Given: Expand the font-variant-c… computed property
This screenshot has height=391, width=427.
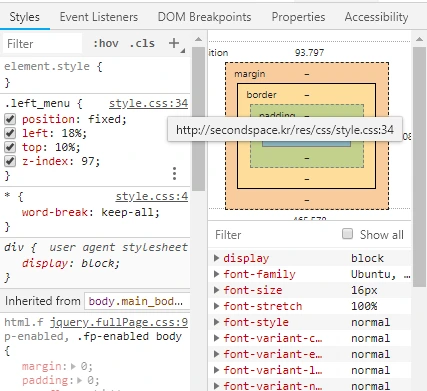Looking at the screenshot, I should [x=216, y=338].
